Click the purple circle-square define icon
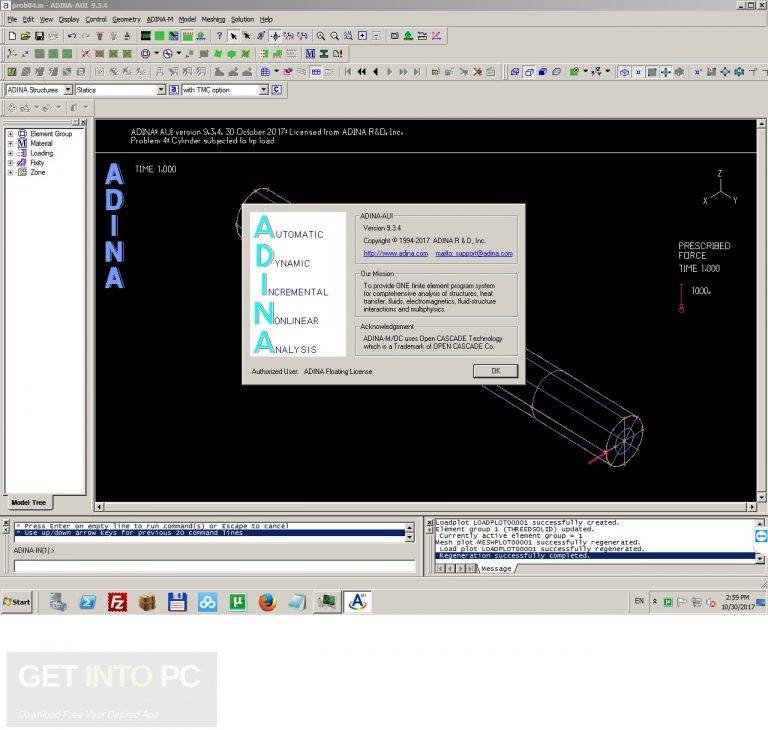Screen dimensions: 768x730 click(x=145, y=54)
